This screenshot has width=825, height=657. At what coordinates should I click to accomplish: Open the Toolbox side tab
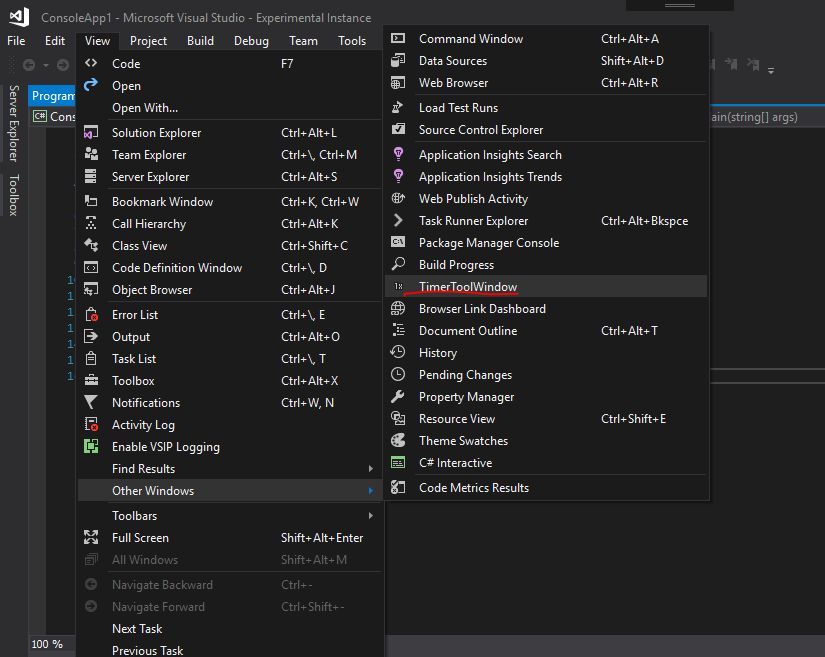click(x=13, y=195)
